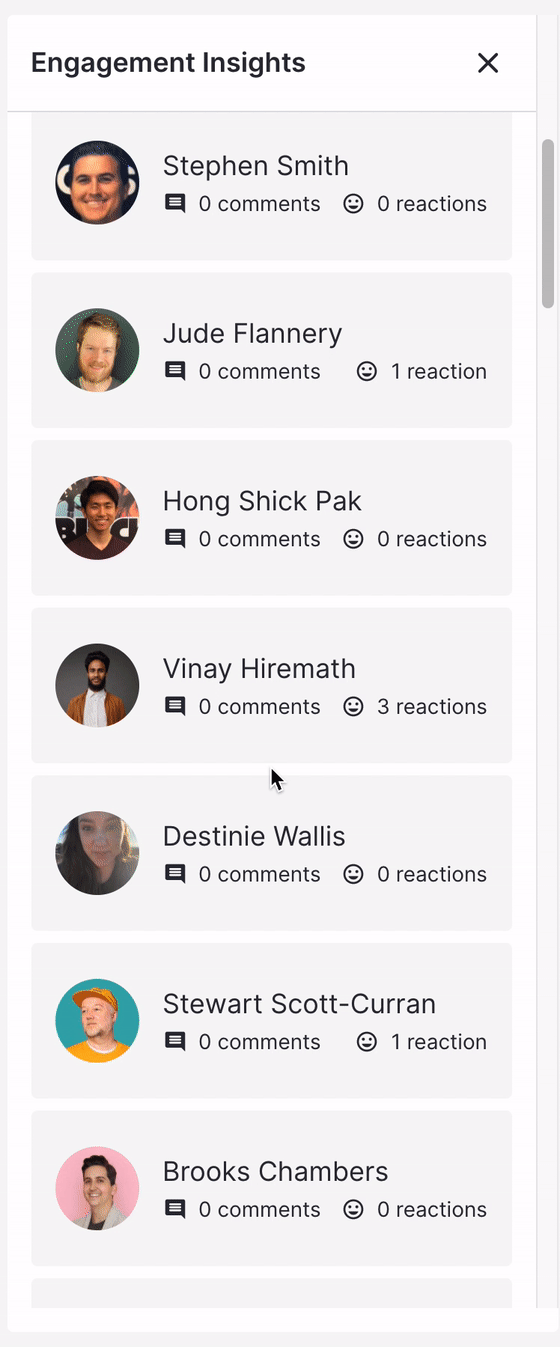This screenshot has width=560, height=1347.
Task: Click the vertical scrollbar thumb
Action: [547, 223]
